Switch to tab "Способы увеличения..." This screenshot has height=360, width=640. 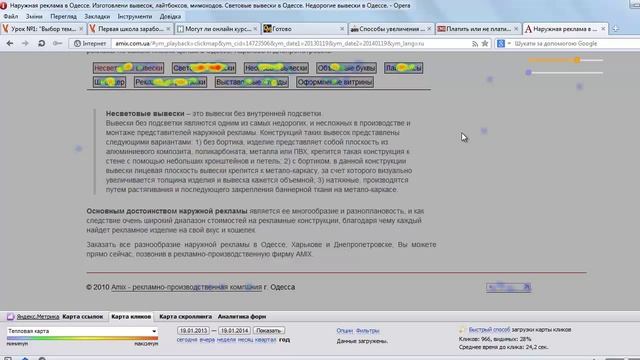click(391, 29)
